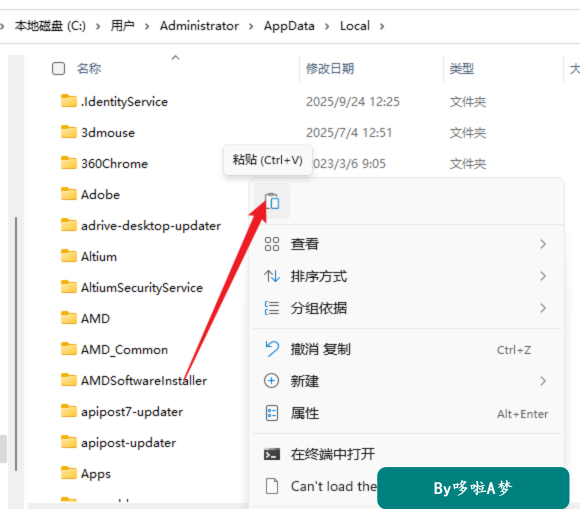This screenshot has width=580, height=509.
Task: Select the 3dmouse folder icon
Action: pos(69,132)
